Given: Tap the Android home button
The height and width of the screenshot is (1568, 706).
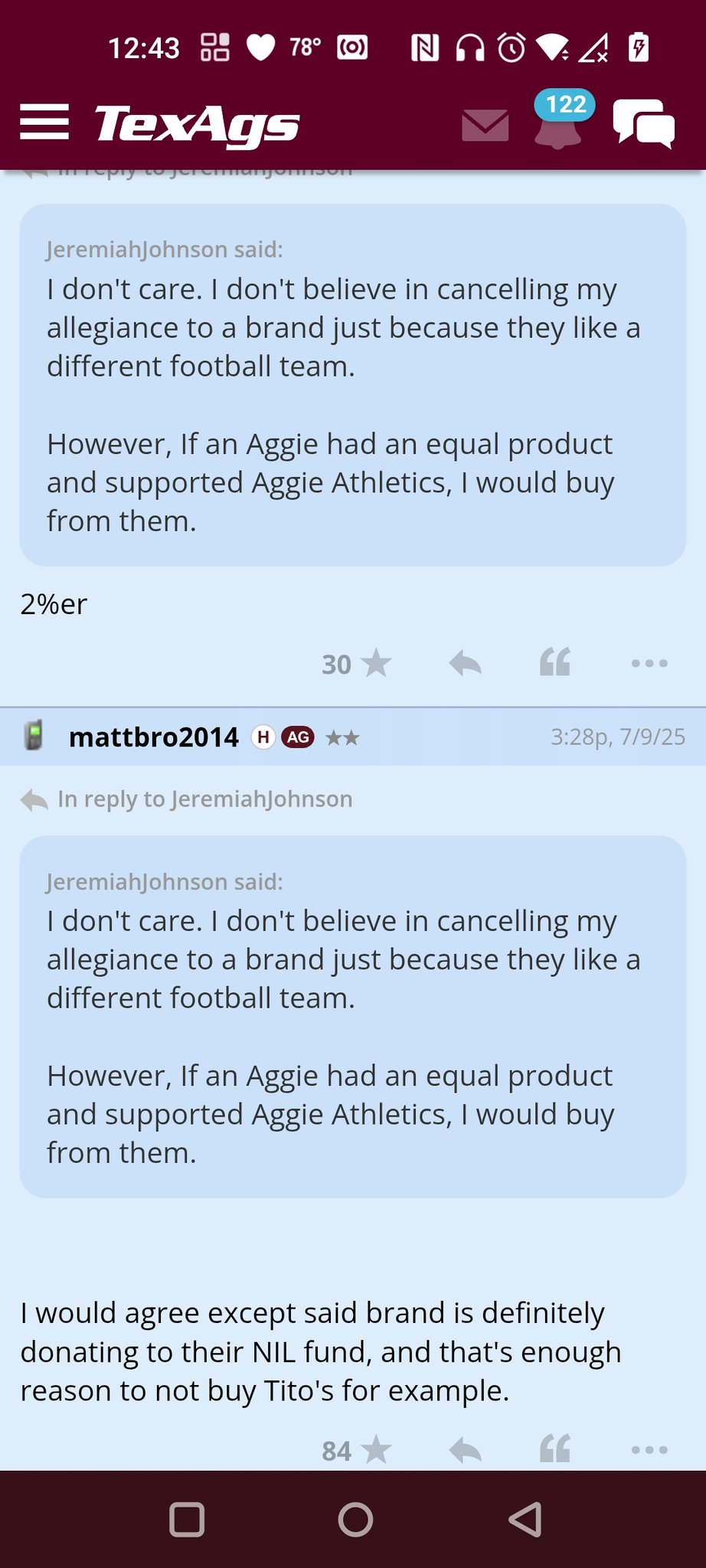Looking at the screenshot, I should click(x=355, y=1520).
